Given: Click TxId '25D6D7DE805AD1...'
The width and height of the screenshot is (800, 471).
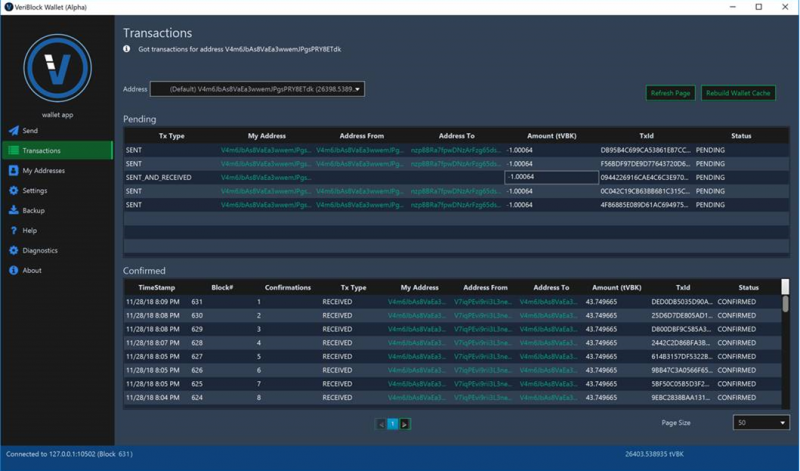Looking at the screenshot, I should click(682, 315).
